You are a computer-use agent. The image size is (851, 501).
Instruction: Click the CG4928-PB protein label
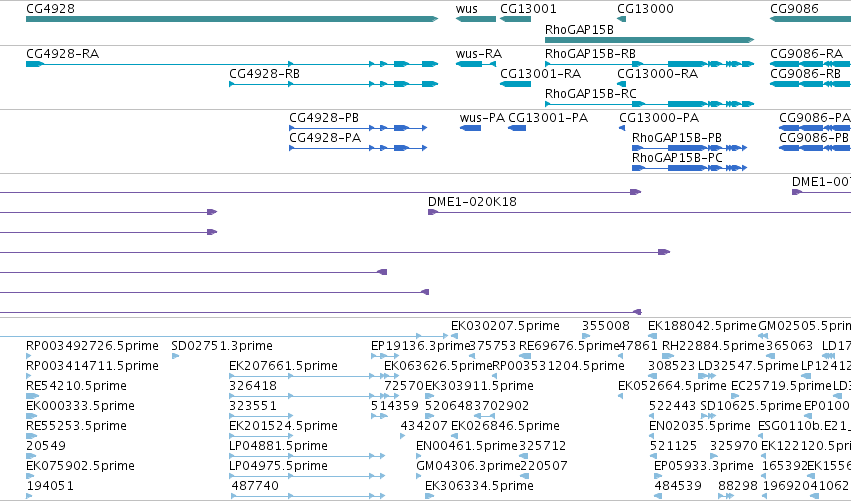pyautogui.click(x=324, y=118)
